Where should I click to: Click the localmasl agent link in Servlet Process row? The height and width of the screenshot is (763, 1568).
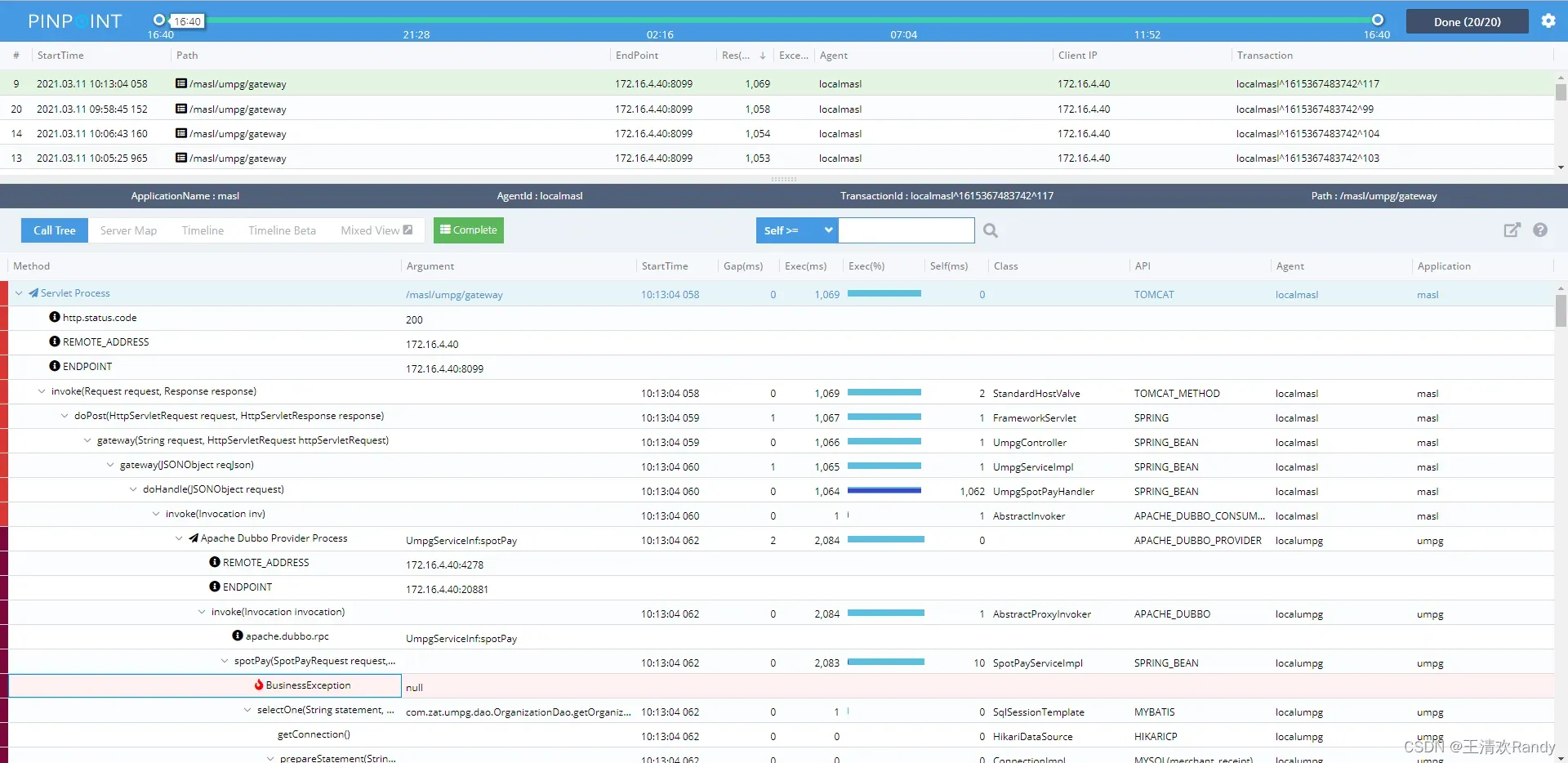[x=1297, y=295]
